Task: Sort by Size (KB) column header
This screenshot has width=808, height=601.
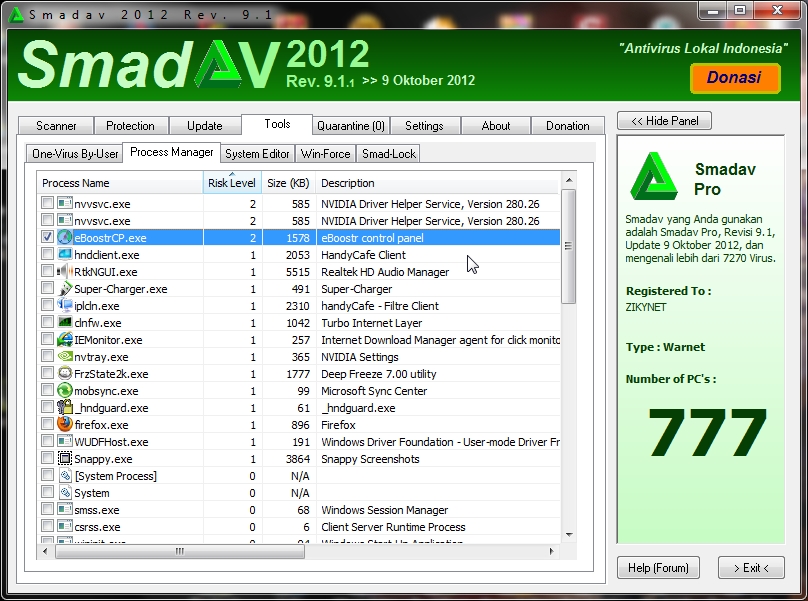Action: coord(289,183)
